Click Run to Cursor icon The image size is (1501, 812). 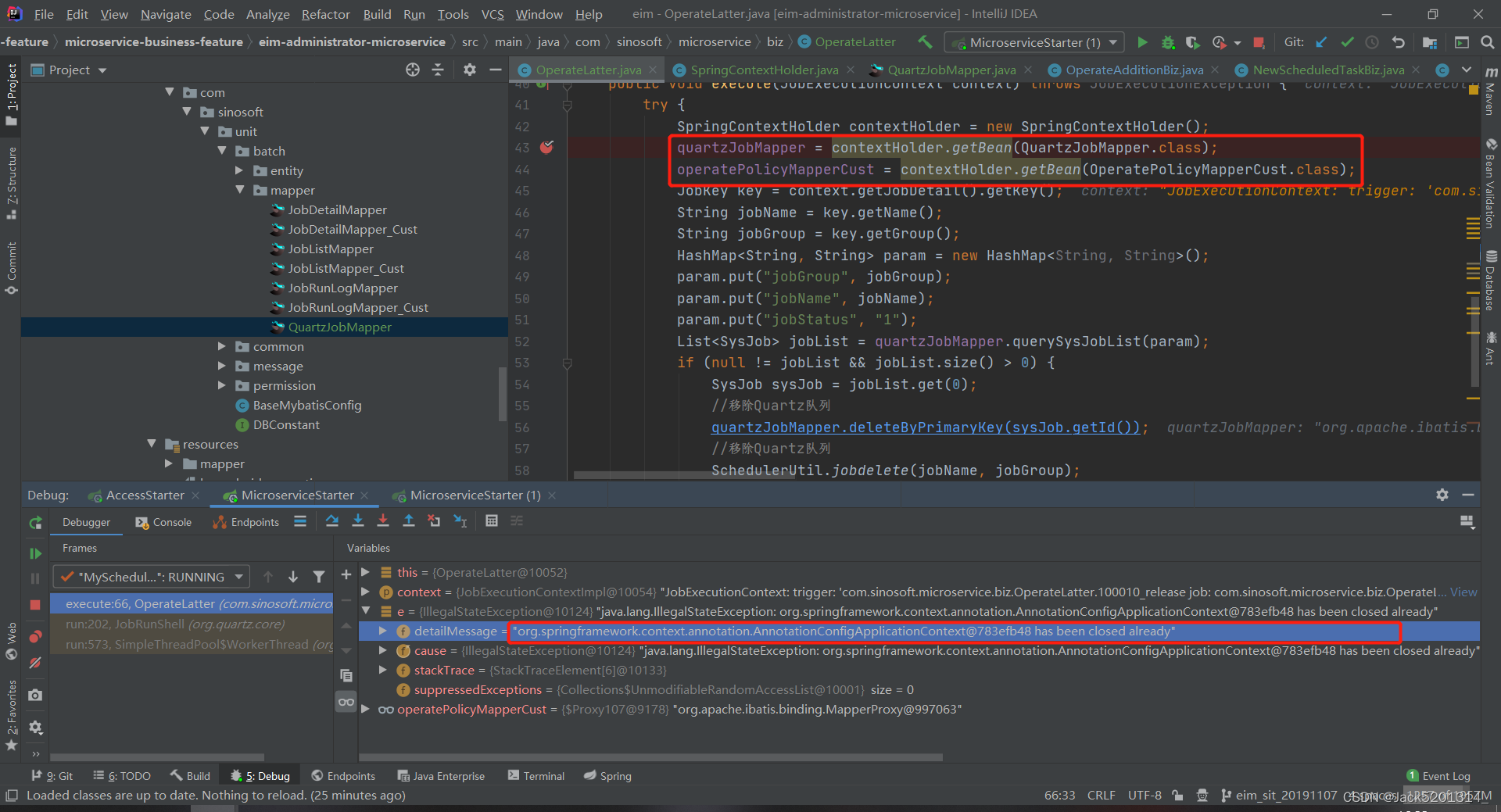point(460,521)
